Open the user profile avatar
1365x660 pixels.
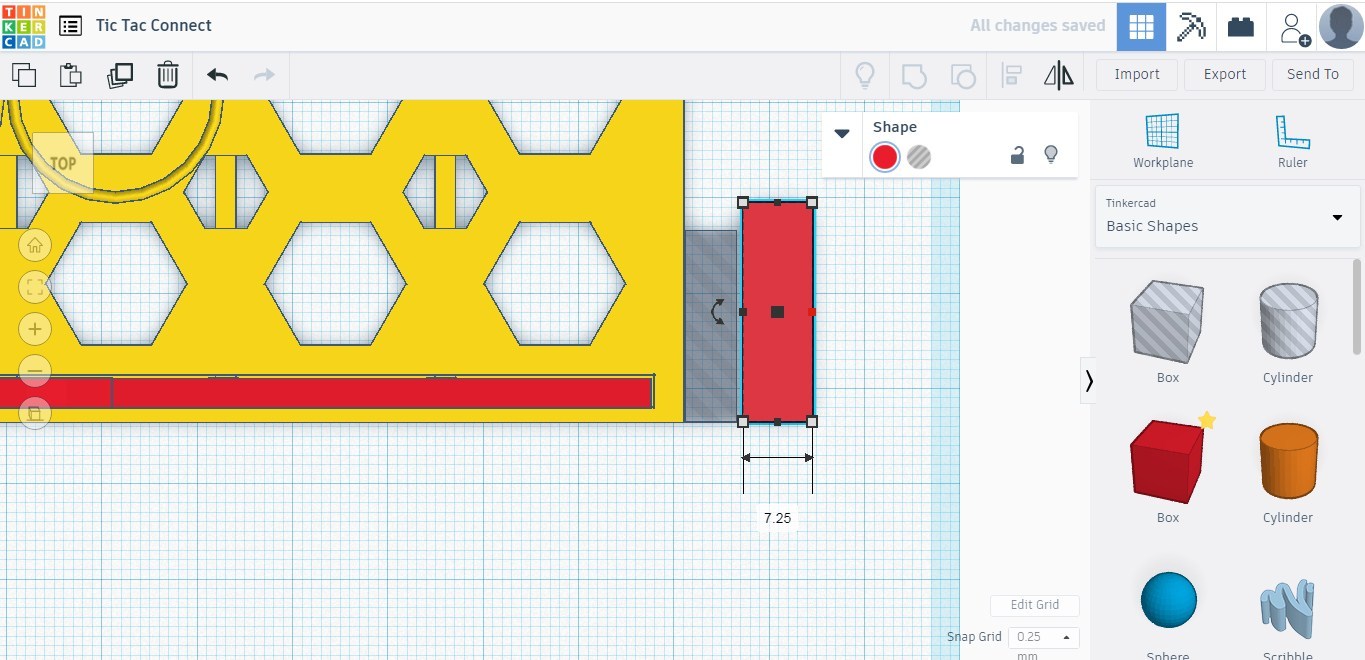coord(1341,27)
